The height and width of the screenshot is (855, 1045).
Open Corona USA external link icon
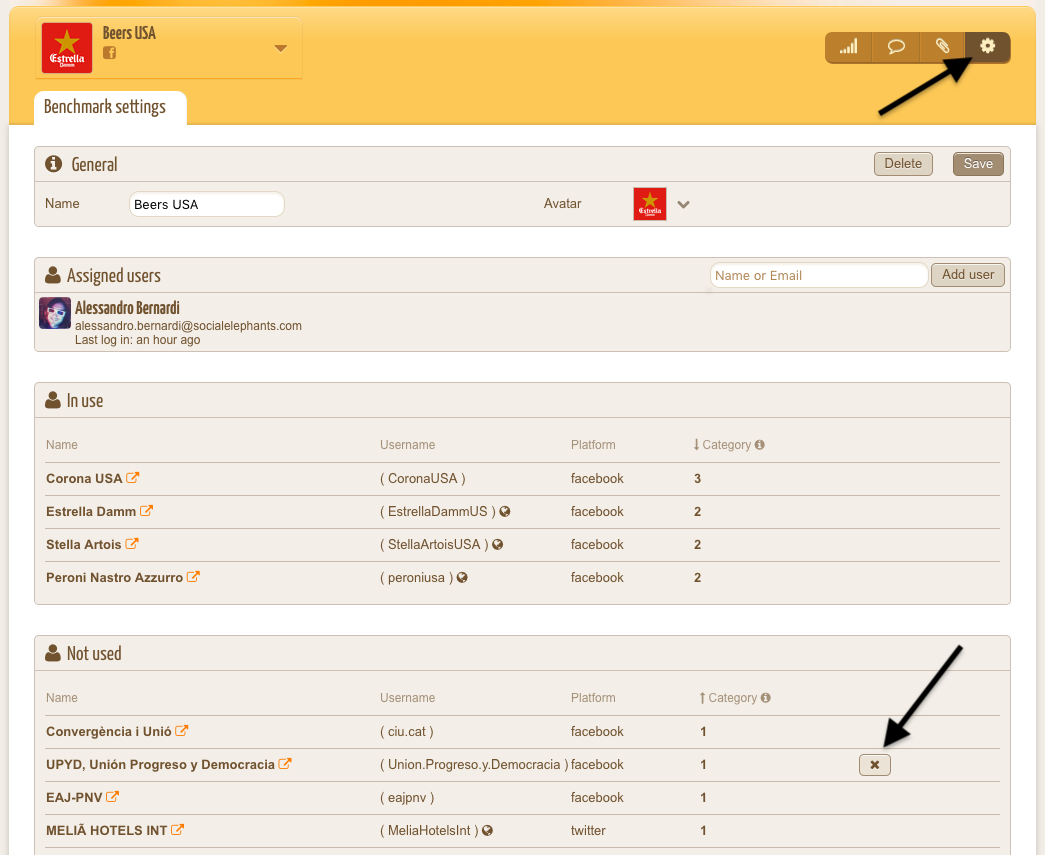[x=133, y=478]
